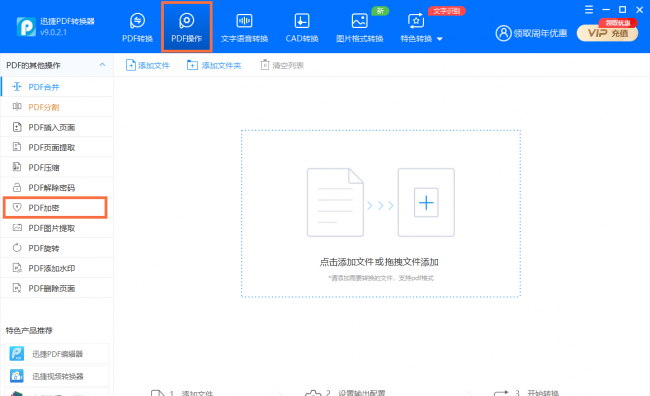Select PDF压缩 in the sidebar
Viewport: 650px width, 396px height.
point(57,168)
